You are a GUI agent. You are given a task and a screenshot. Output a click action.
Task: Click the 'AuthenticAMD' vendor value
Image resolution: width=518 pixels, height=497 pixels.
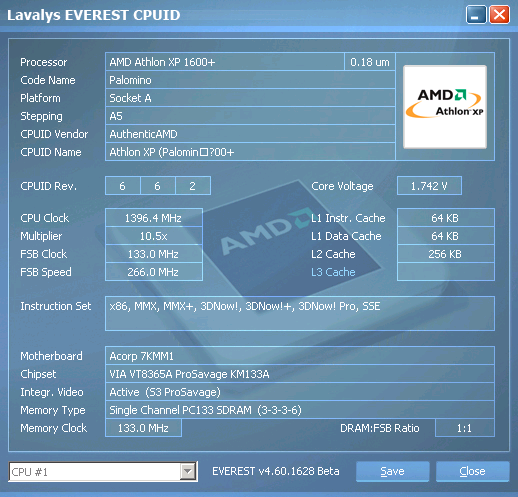(250, 134)
